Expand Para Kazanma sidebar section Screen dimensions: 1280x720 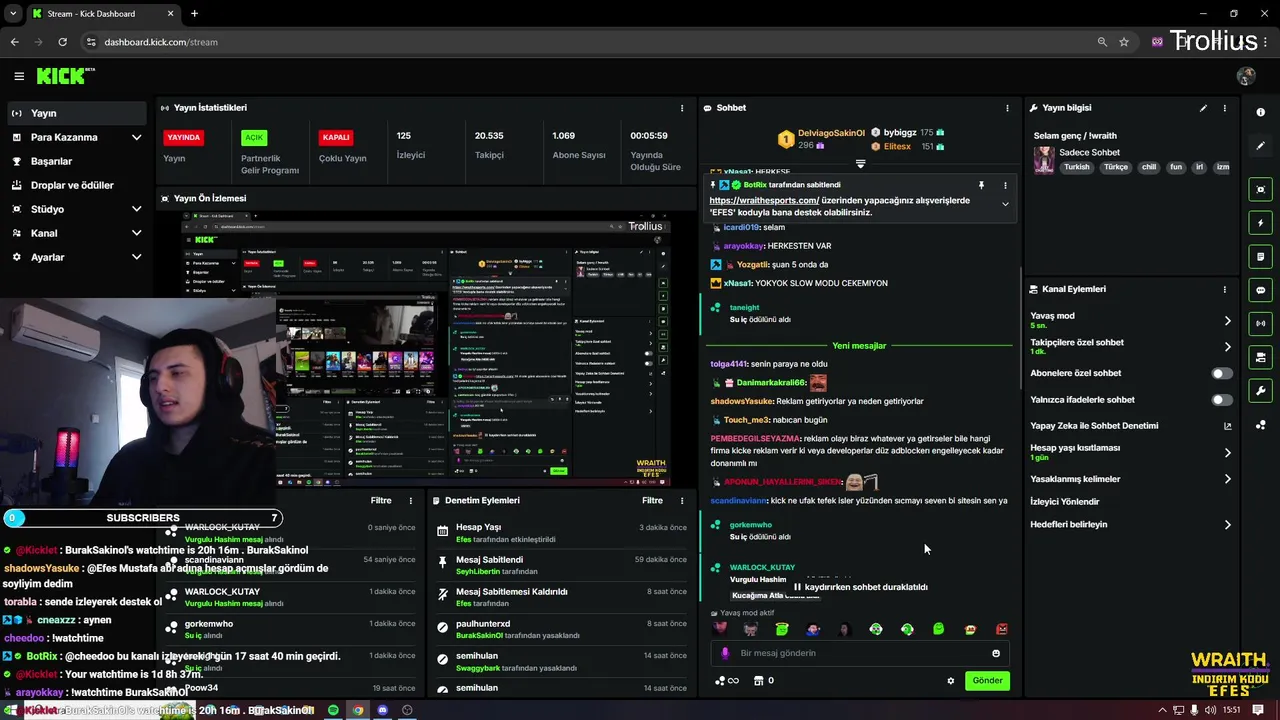coord(137,137)
